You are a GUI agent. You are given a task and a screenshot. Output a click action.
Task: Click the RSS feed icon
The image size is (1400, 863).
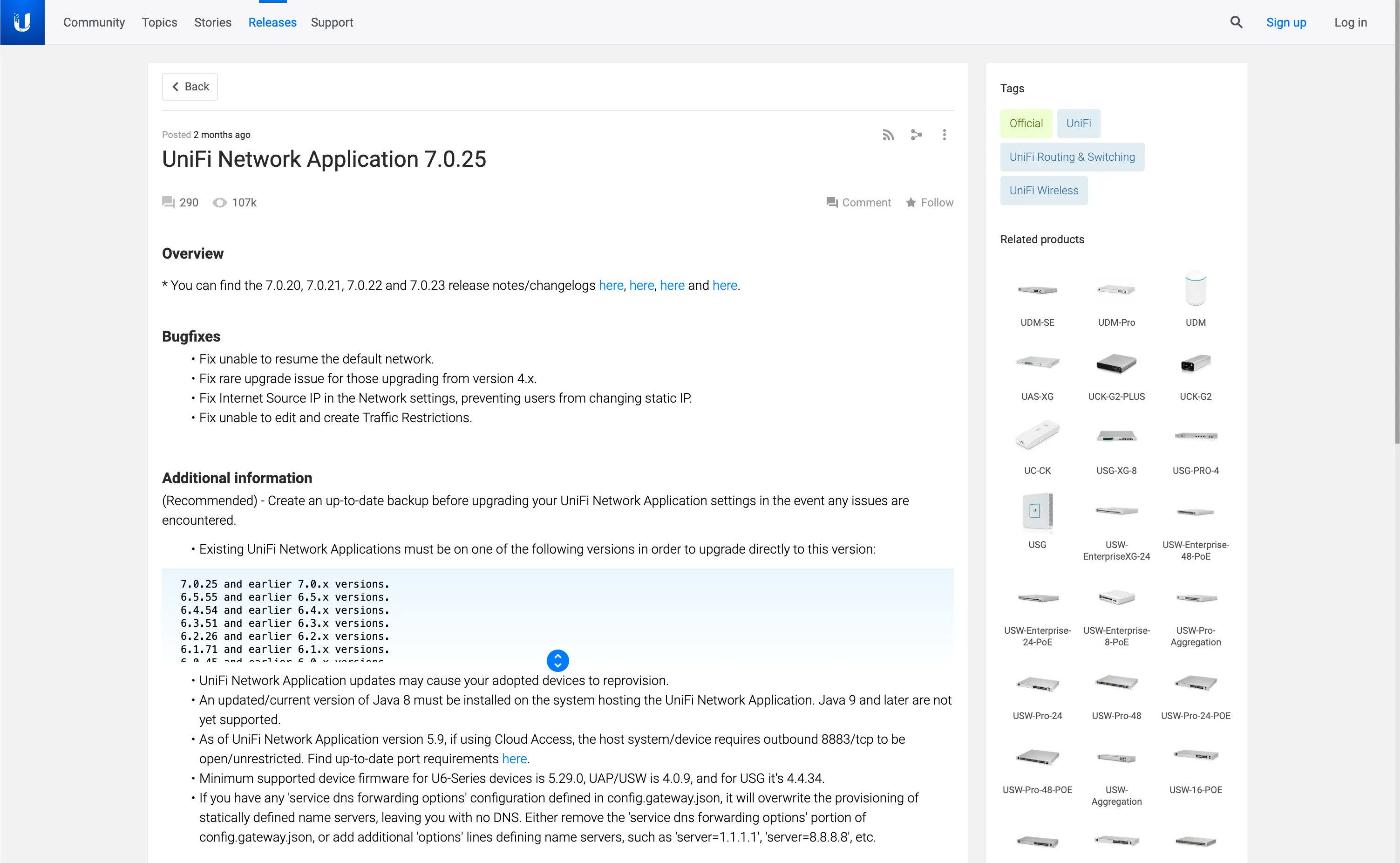tap(888, 135)
